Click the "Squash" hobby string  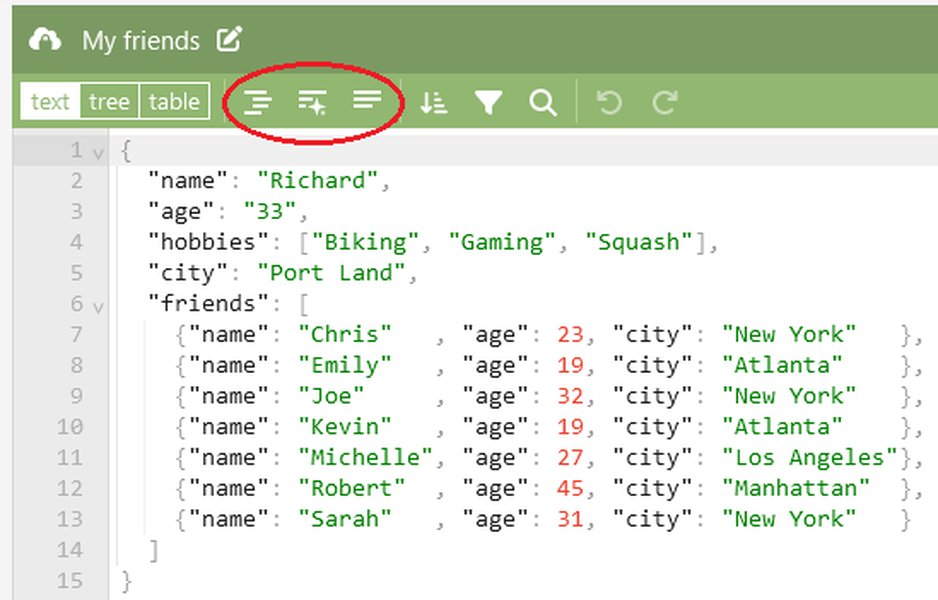639,242
